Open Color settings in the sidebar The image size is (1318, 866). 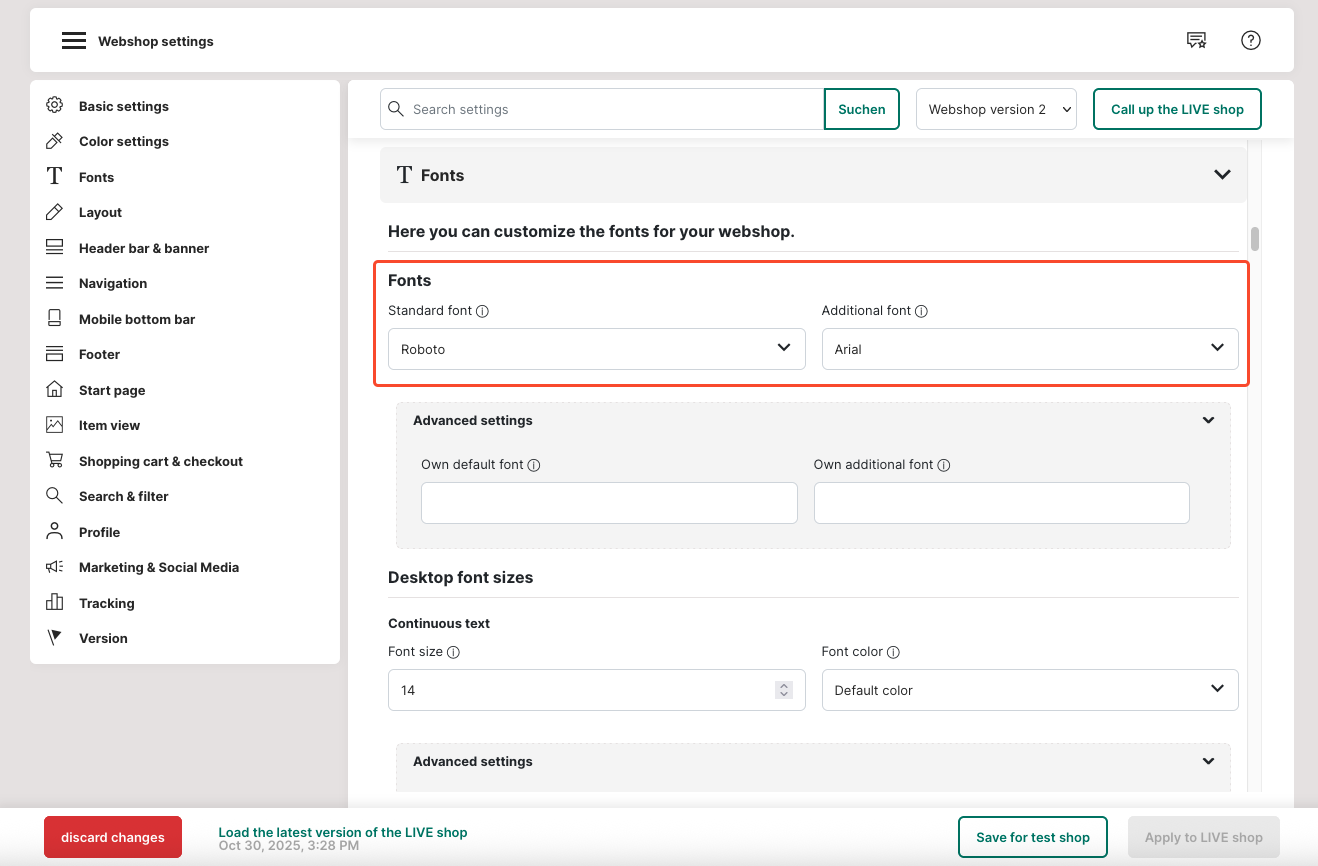point(123,141)
